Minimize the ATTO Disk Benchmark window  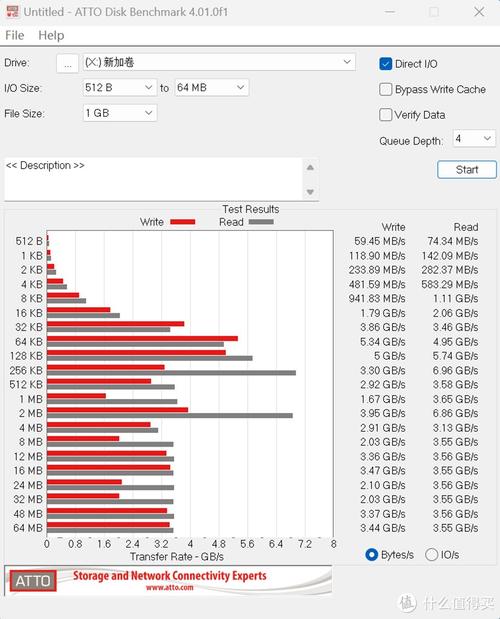(390, 12)
